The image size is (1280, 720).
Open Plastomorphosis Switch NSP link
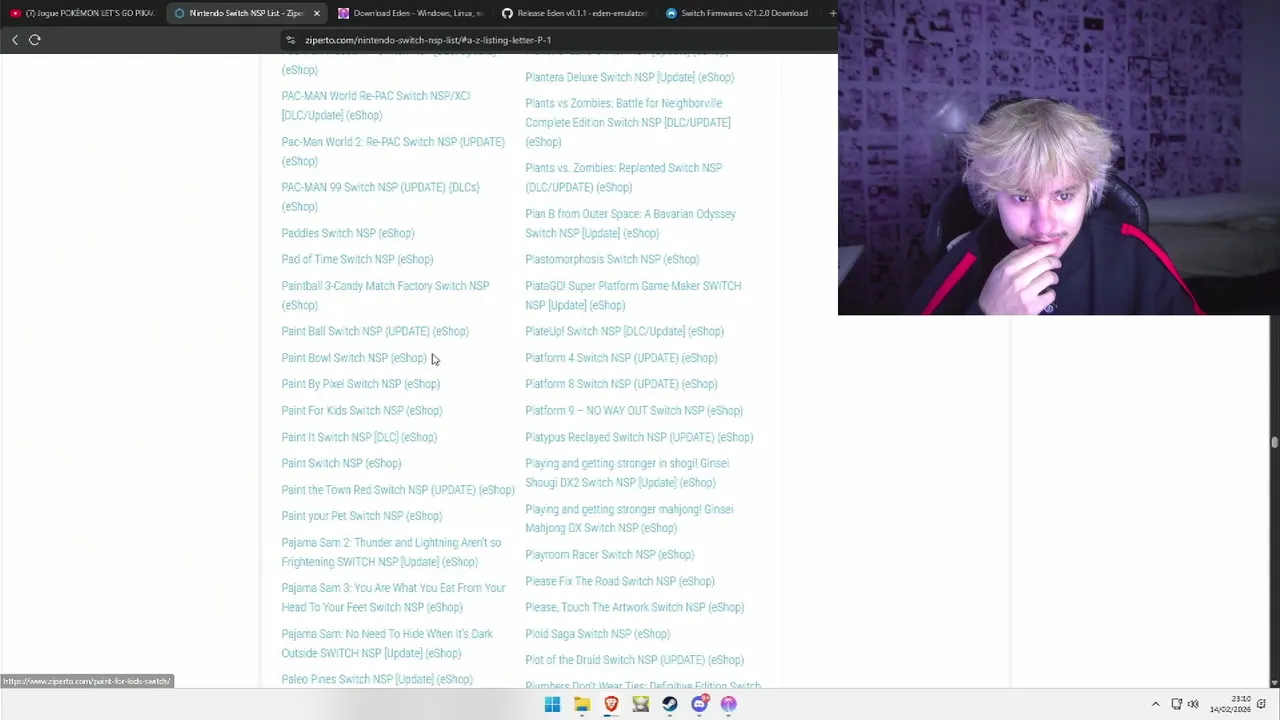click(x=612, y=259)
